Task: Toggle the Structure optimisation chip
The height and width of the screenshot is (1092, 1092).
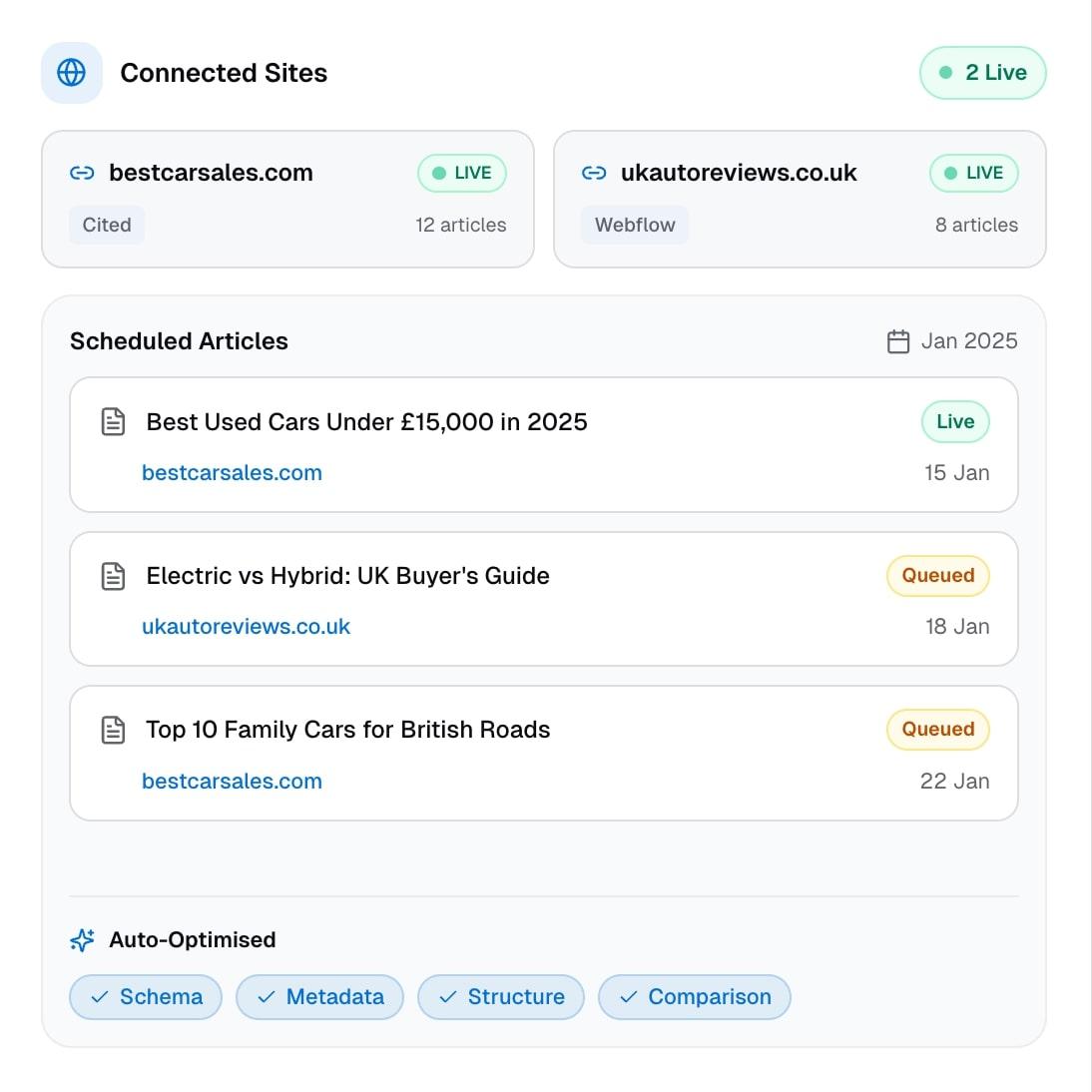Action: point(501,997)
